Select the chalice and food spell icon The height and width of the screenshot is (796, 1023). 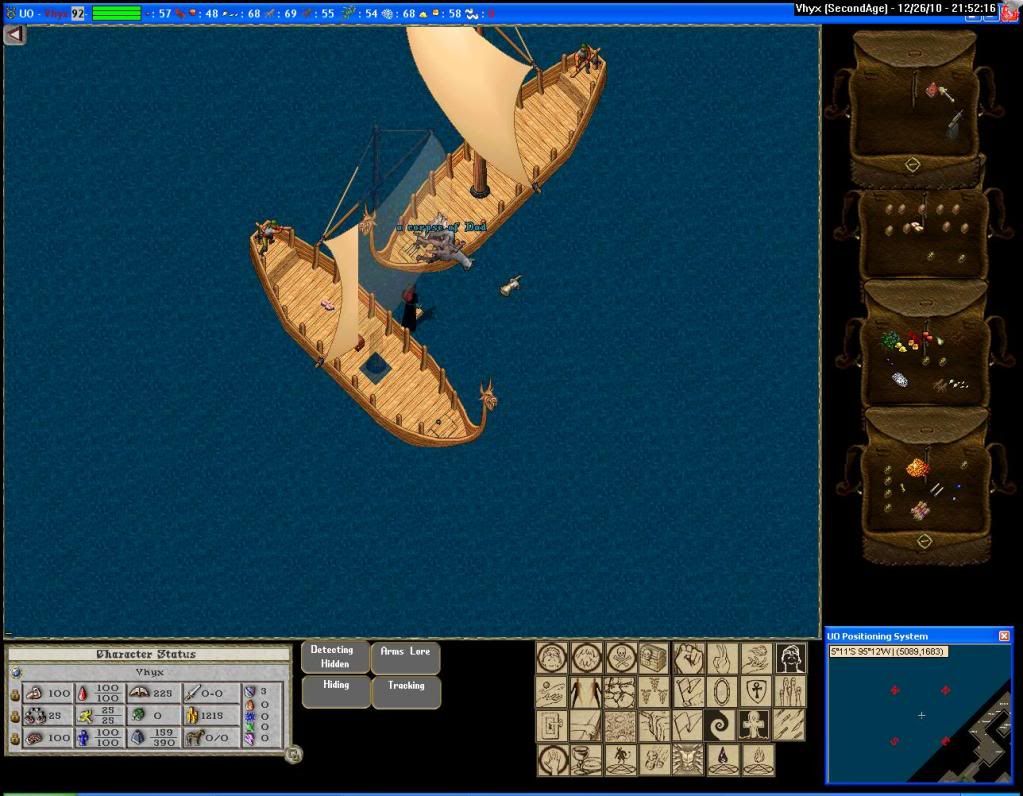point(586,759)
